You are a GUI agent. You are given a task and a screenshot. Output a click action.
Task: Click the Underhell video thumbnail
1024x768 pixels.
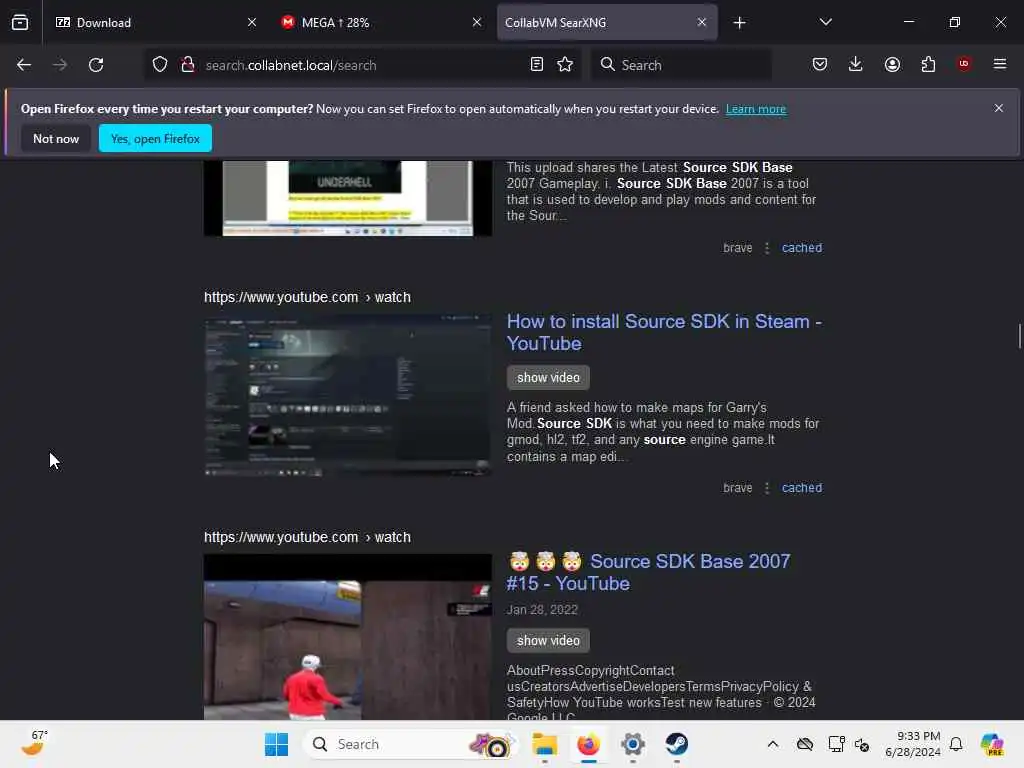[x=347, y=198]
